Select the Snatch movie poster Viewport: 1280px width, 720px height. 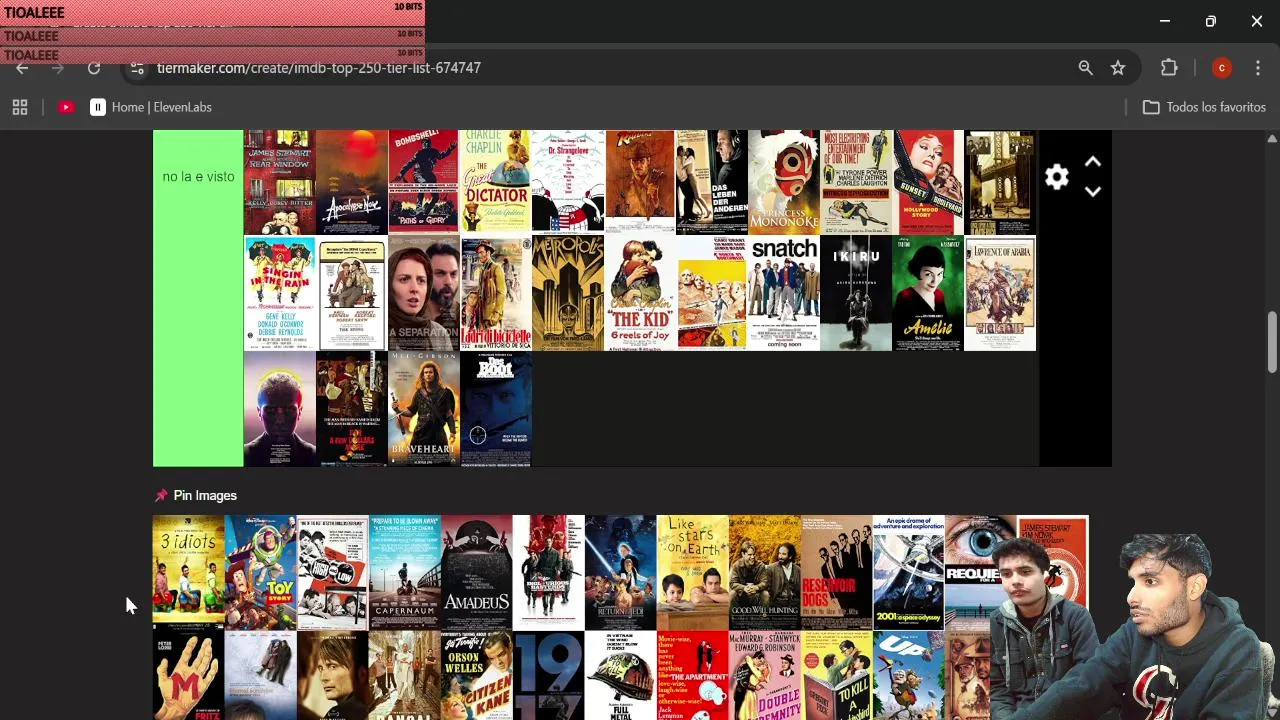point(784,293)
